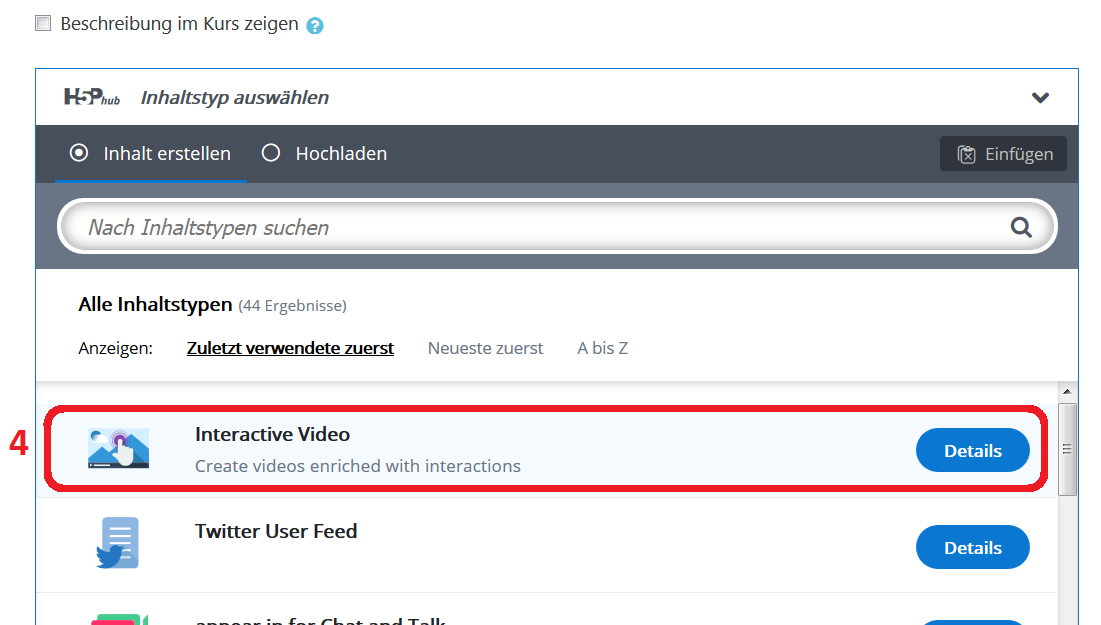1101x625 pixels.
Task: Click the help icon beside Beschreibung
Action: click(315, 25)
